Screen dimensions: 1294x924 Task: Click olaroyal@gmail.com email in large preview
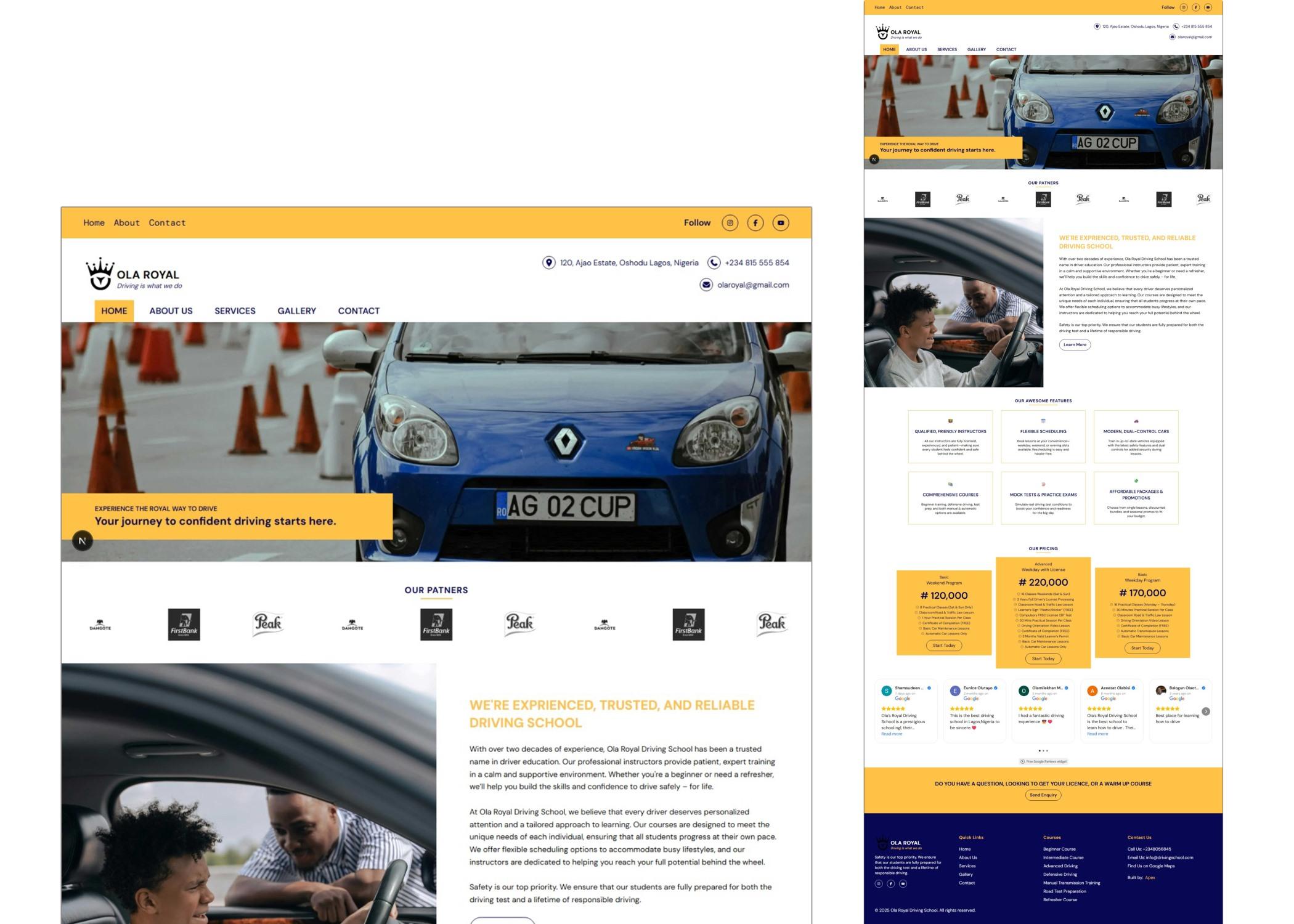click(x=753, y=285)
